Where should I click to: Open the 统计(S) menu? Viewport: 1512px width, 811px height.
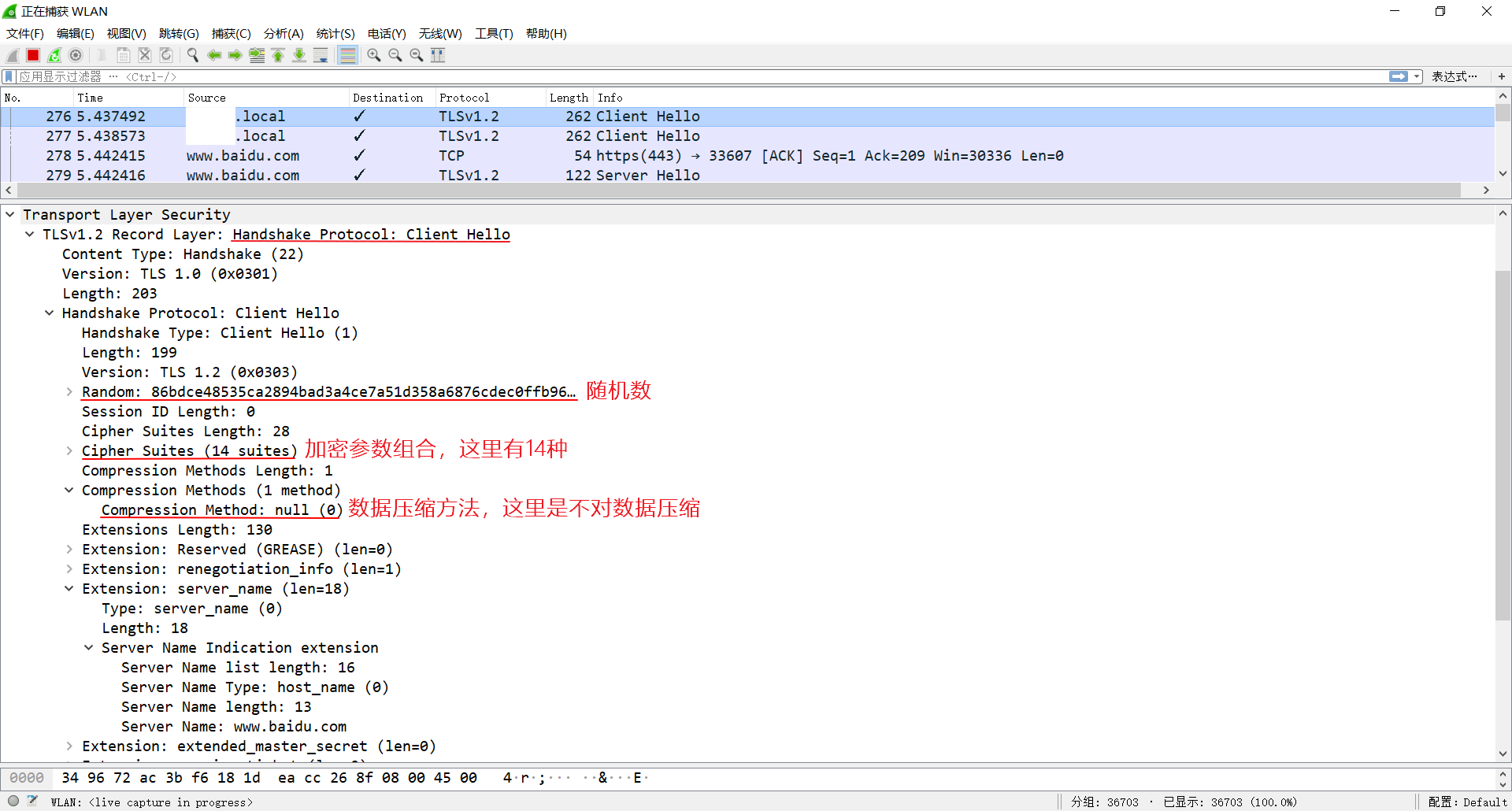pos(335,34)
